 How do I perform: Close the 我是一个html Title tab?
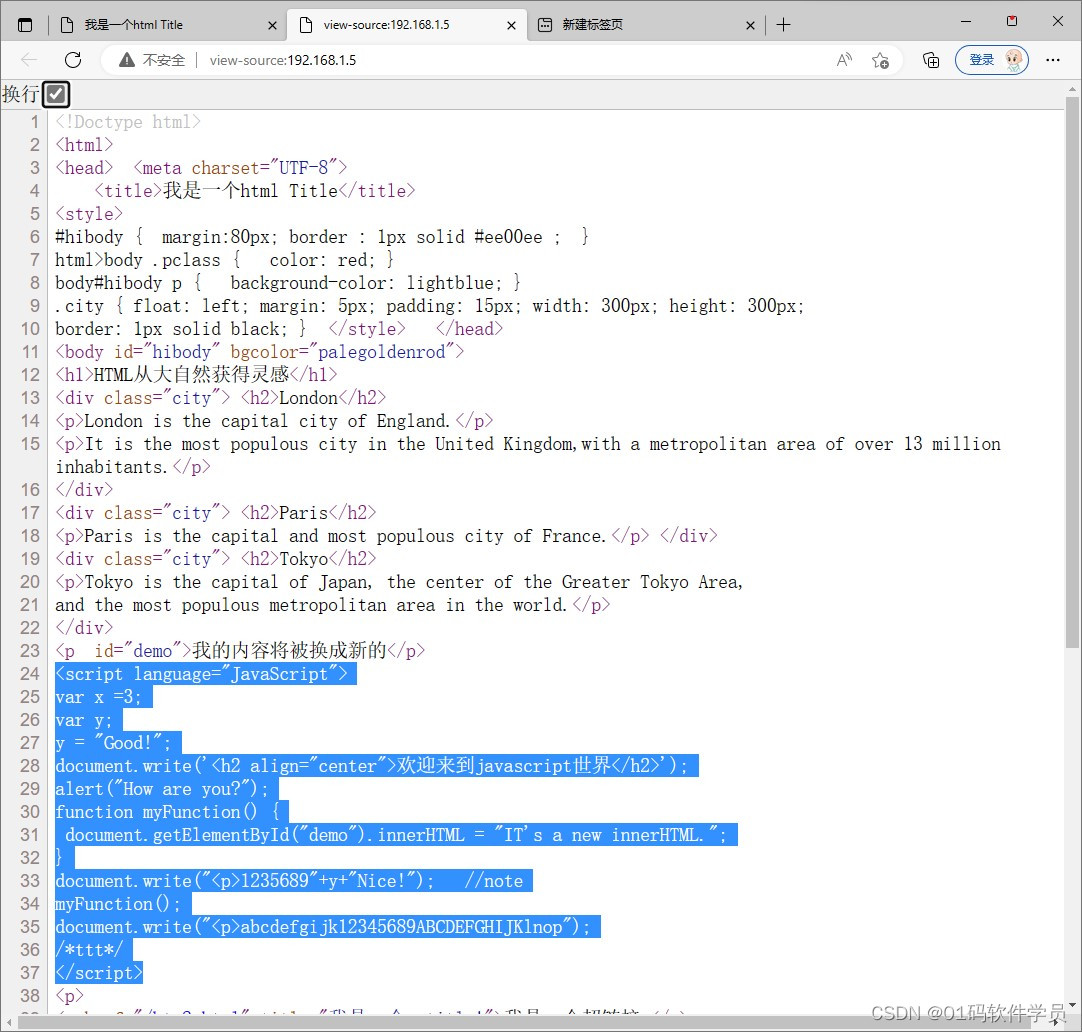pyautogui.click(x=272, y=26)
